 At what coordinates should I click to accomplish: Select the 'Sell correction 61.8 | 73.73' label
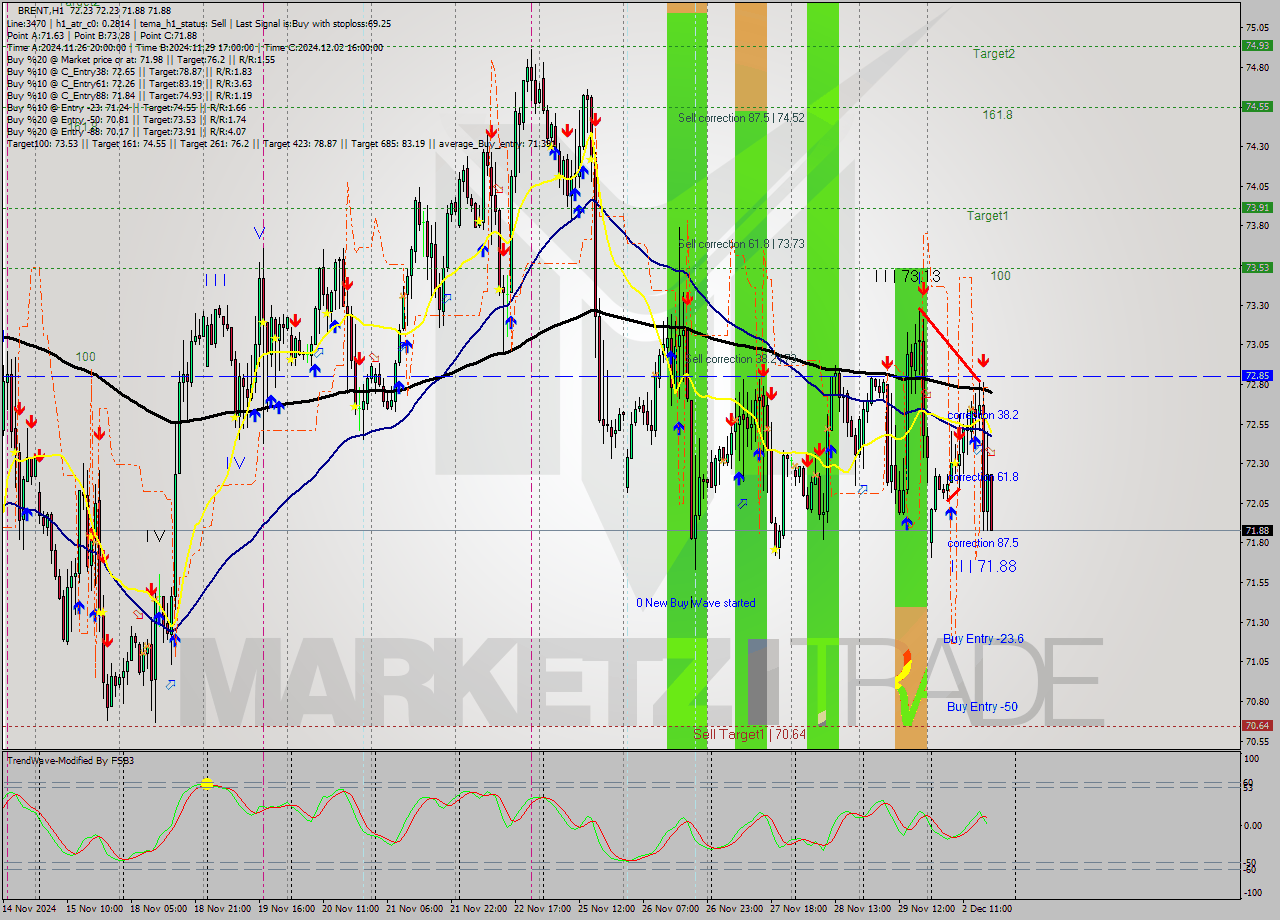coord(741,244)
